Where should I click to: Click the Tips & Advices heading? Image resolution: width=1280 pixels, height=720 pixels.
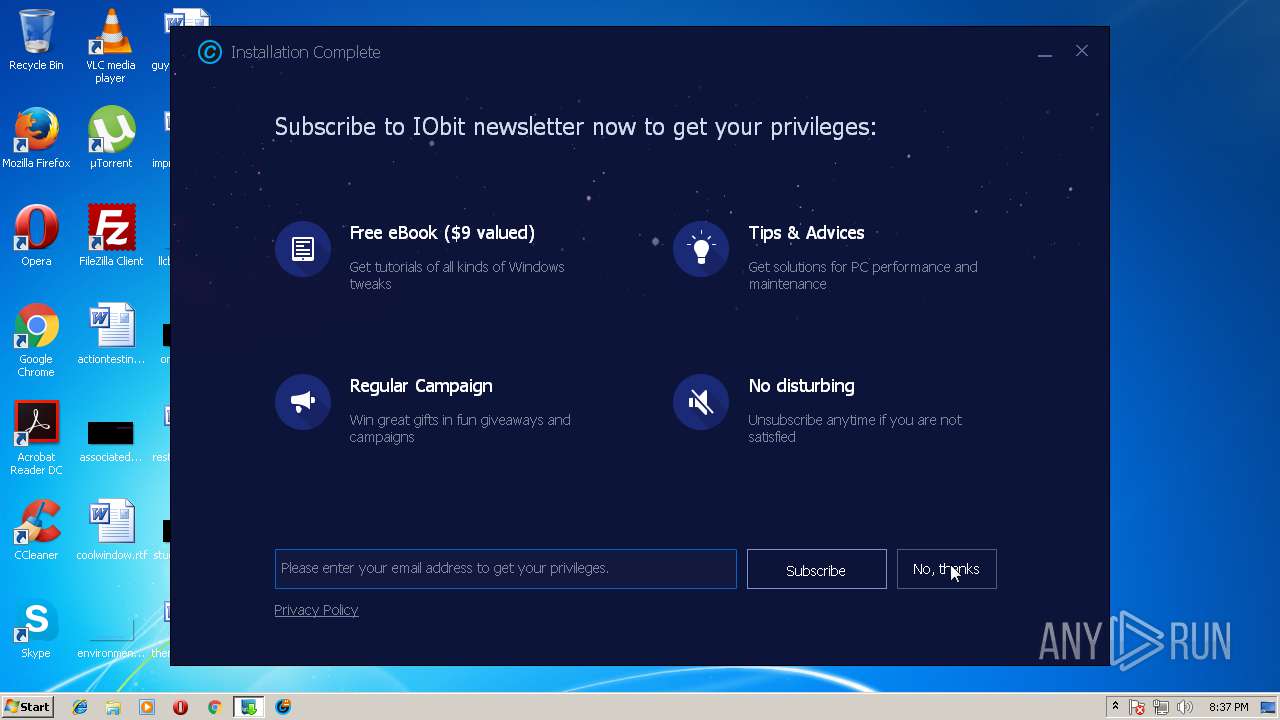(x=806, y=233)
